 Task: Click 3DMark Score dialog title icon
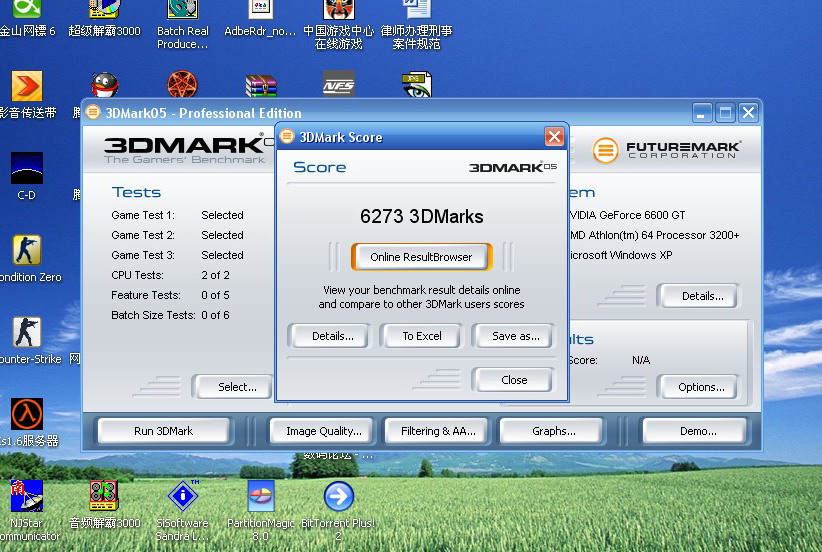coord(287,137)
